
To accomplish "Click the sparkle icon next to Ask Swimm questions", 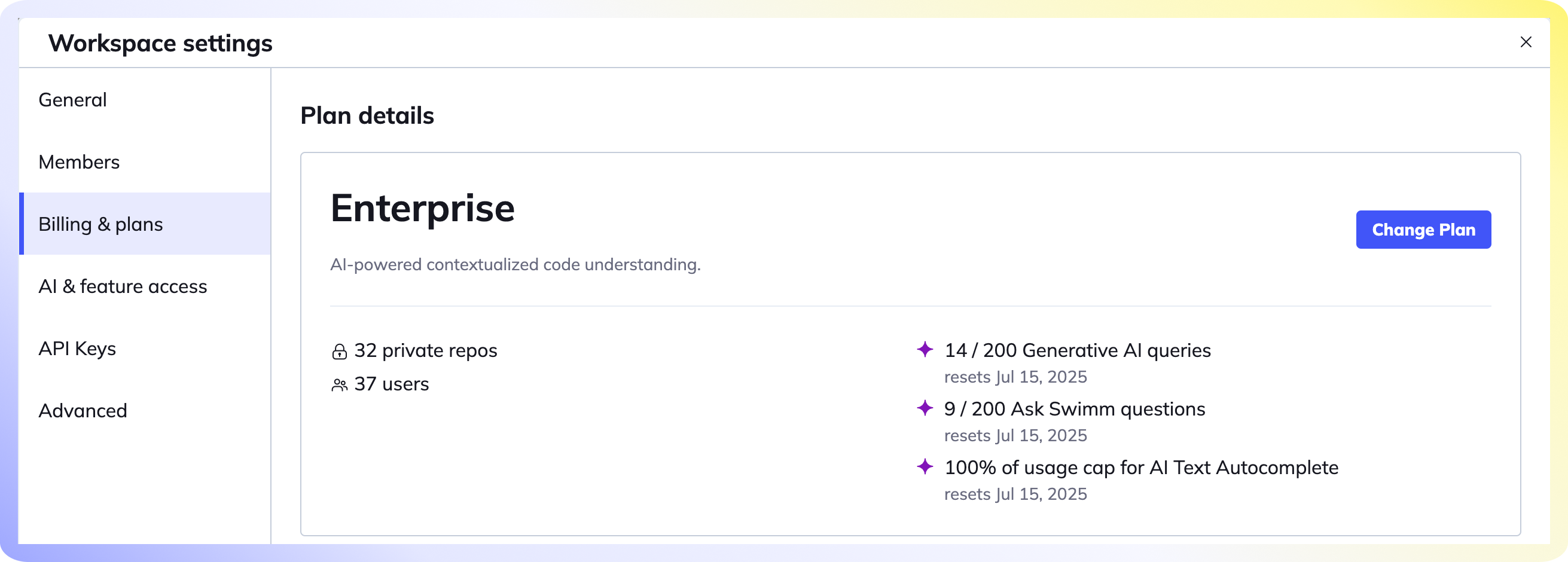I will click(925, 408).
